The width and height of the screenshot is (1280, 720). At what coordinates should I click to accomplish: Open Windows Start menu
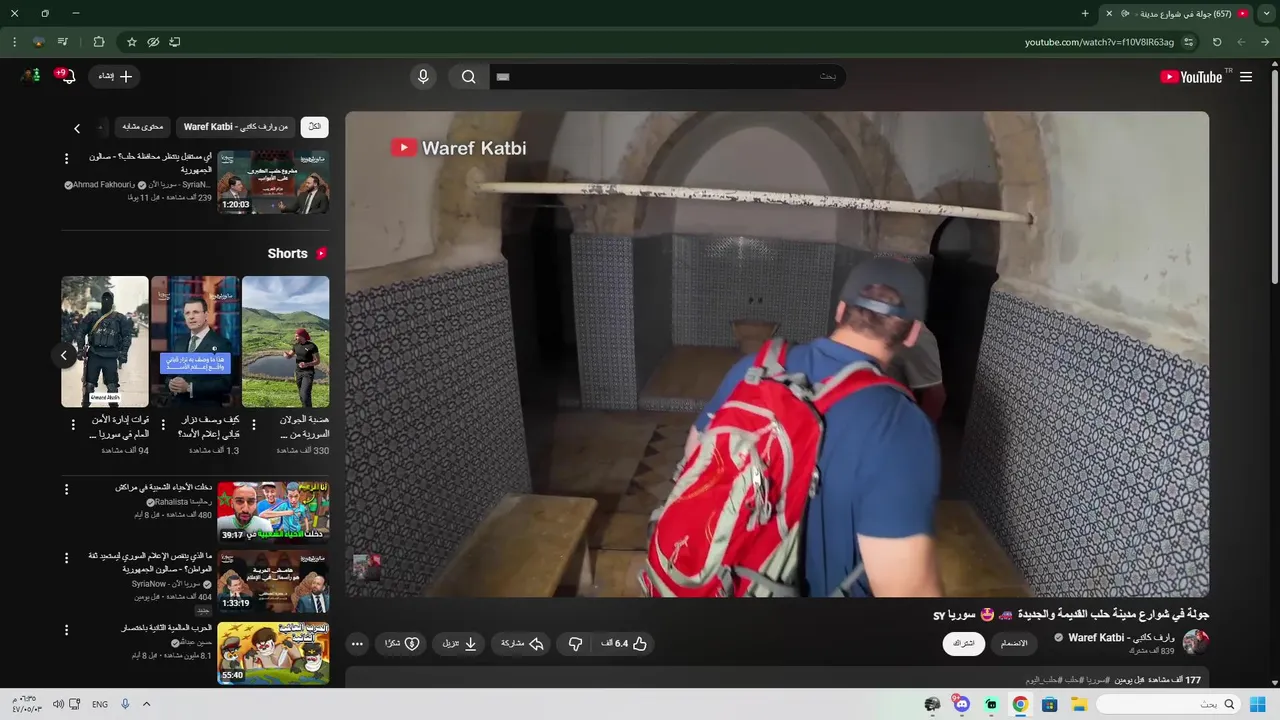pyautogui.click(x=1257, y=704)
